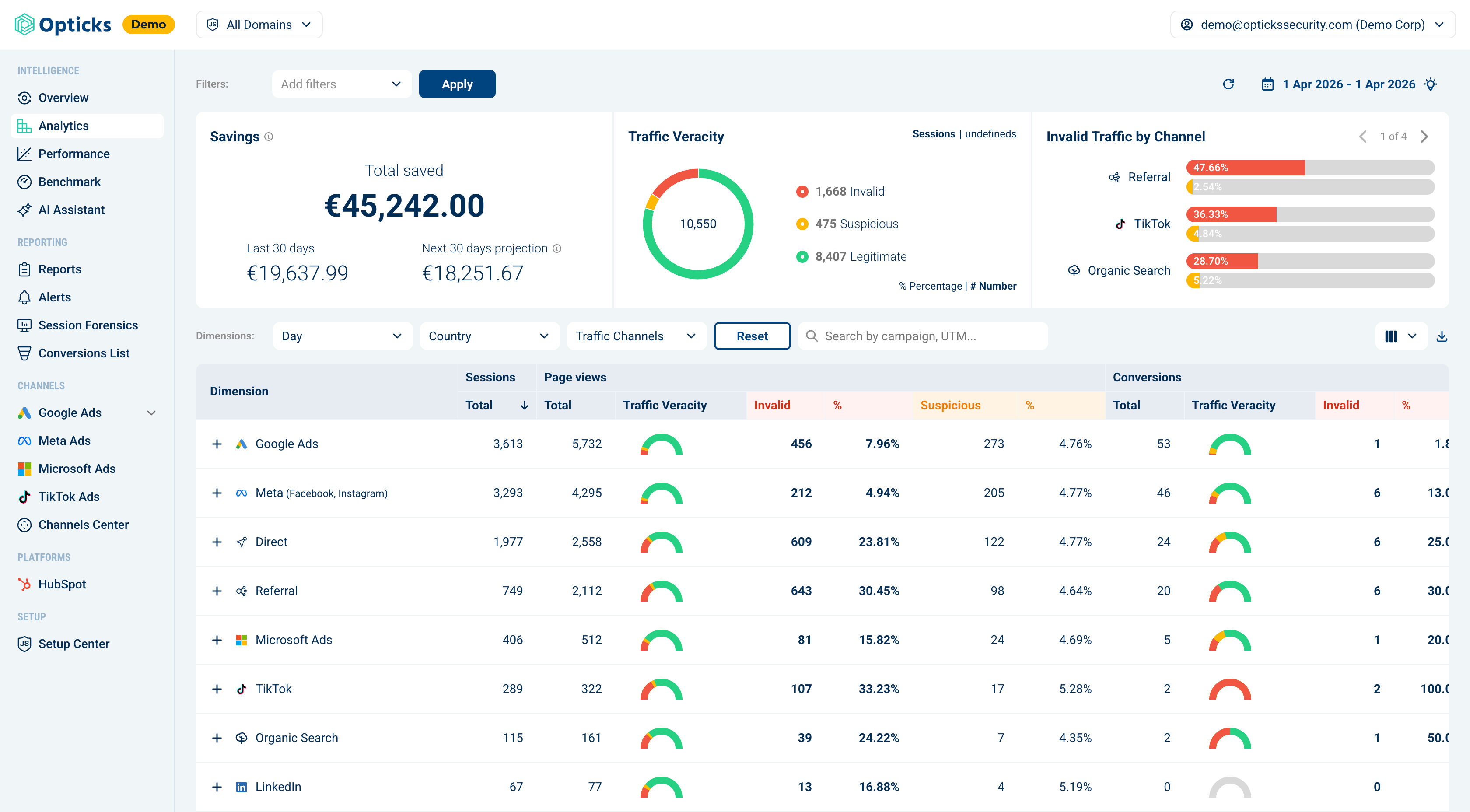The image size is (1470, 812).
Task: Open Performance in the sidebar
Action: [73, 154]
